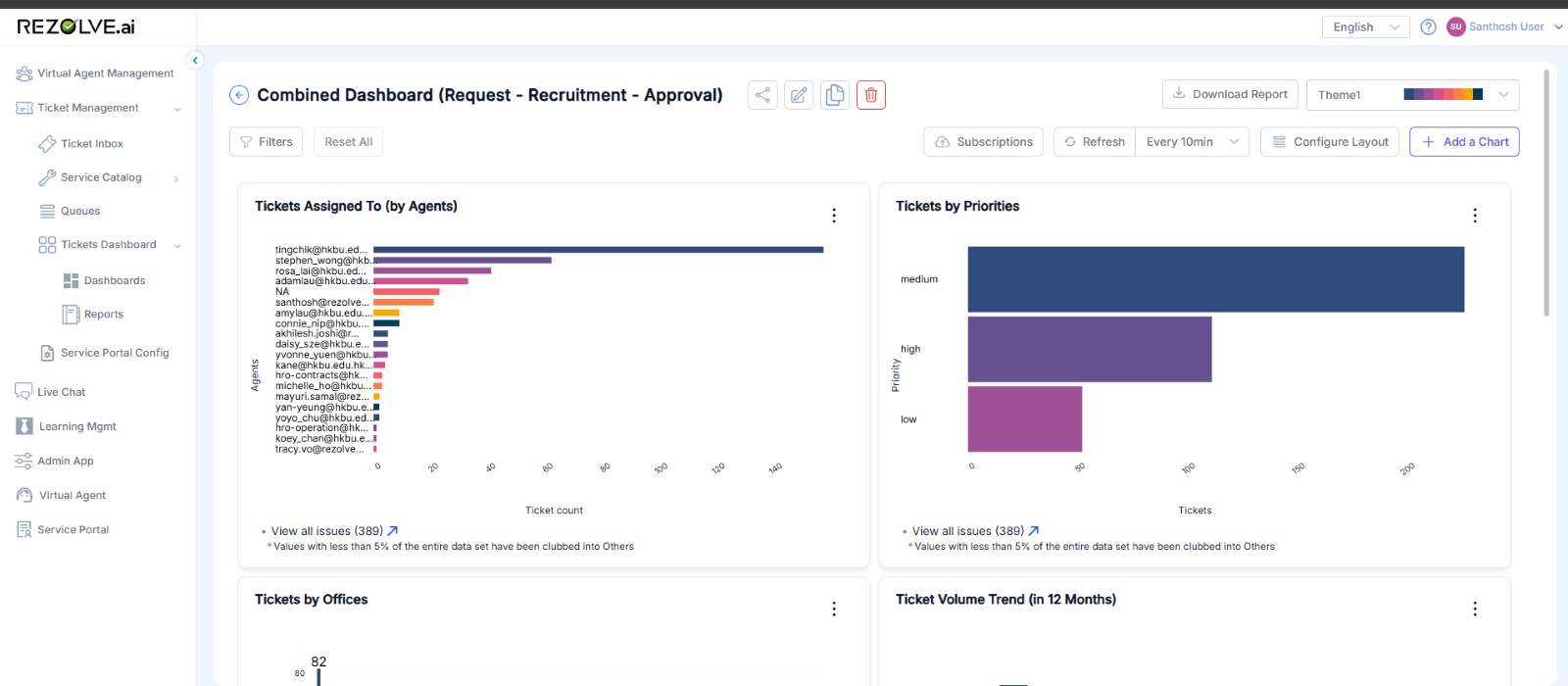This screenshot has height=686, width=1568.
Task: Delete the dashboard with the red trash icon
Action: (871, 95)
